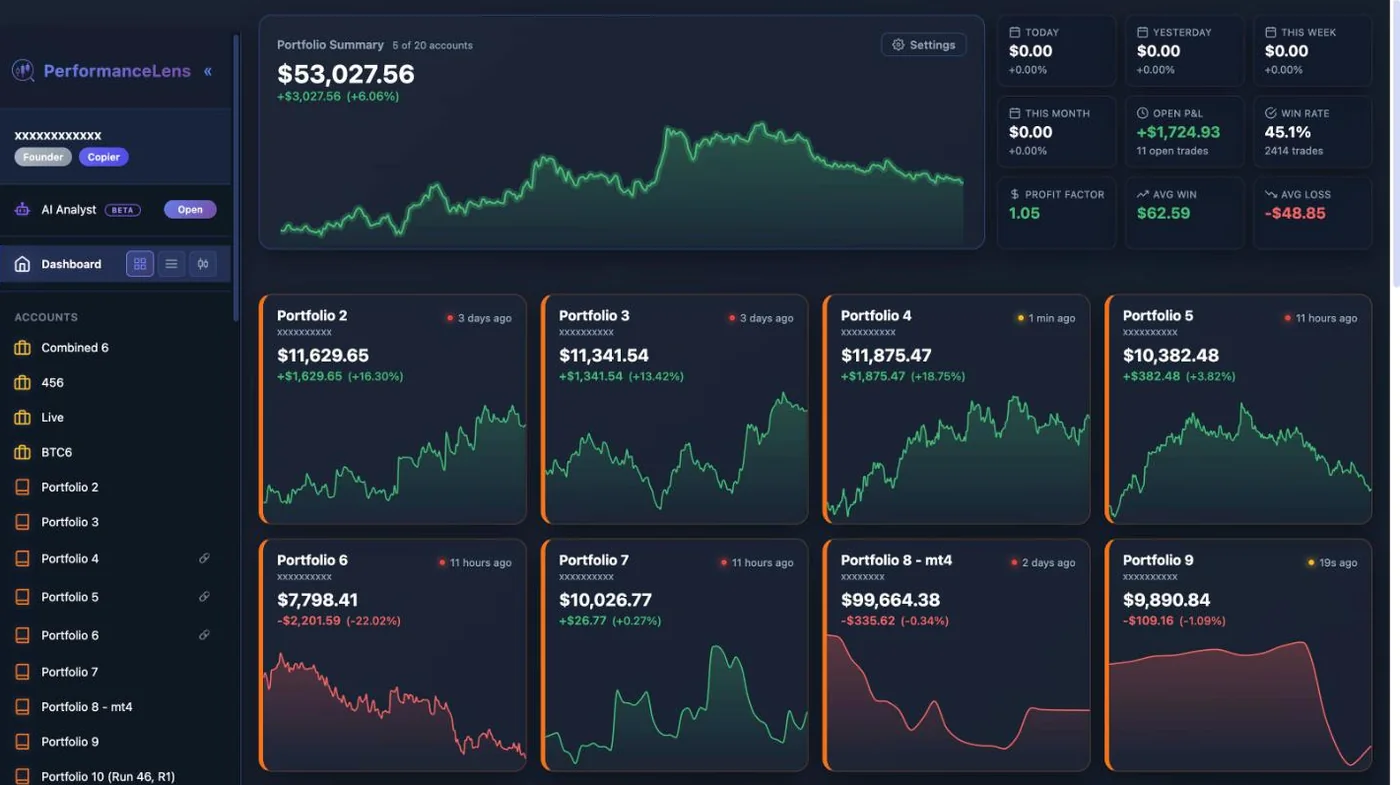This screenshot has height=785, width=1400.
Task: Open the AI Analyst panel
Action: tap(190, 210)
